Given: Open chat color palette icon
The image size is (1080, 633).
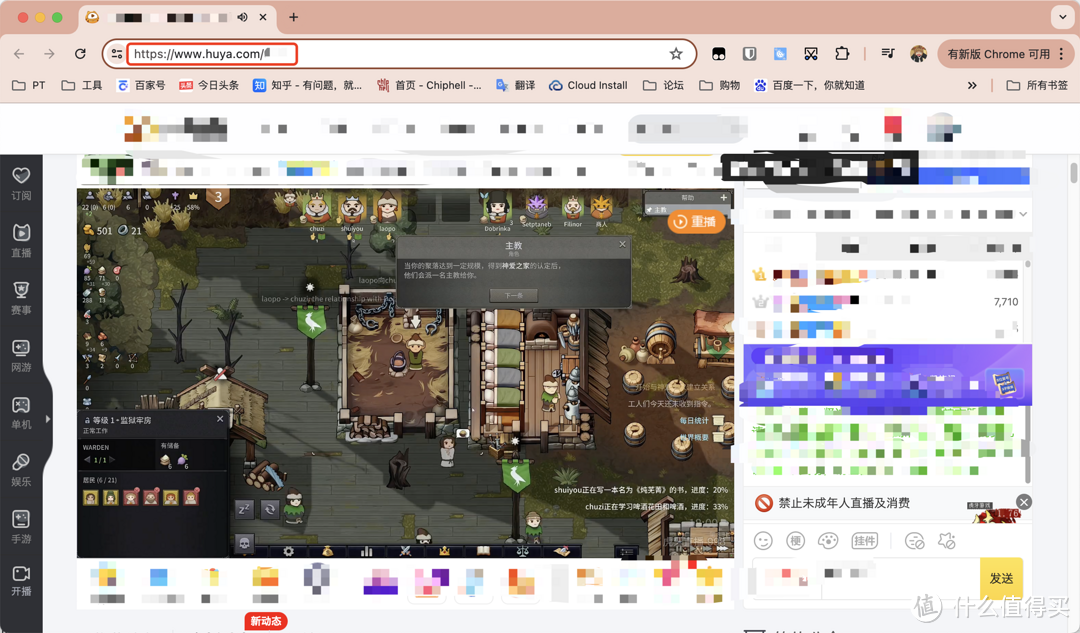Looking at the screenshot, I should point(828,541).
